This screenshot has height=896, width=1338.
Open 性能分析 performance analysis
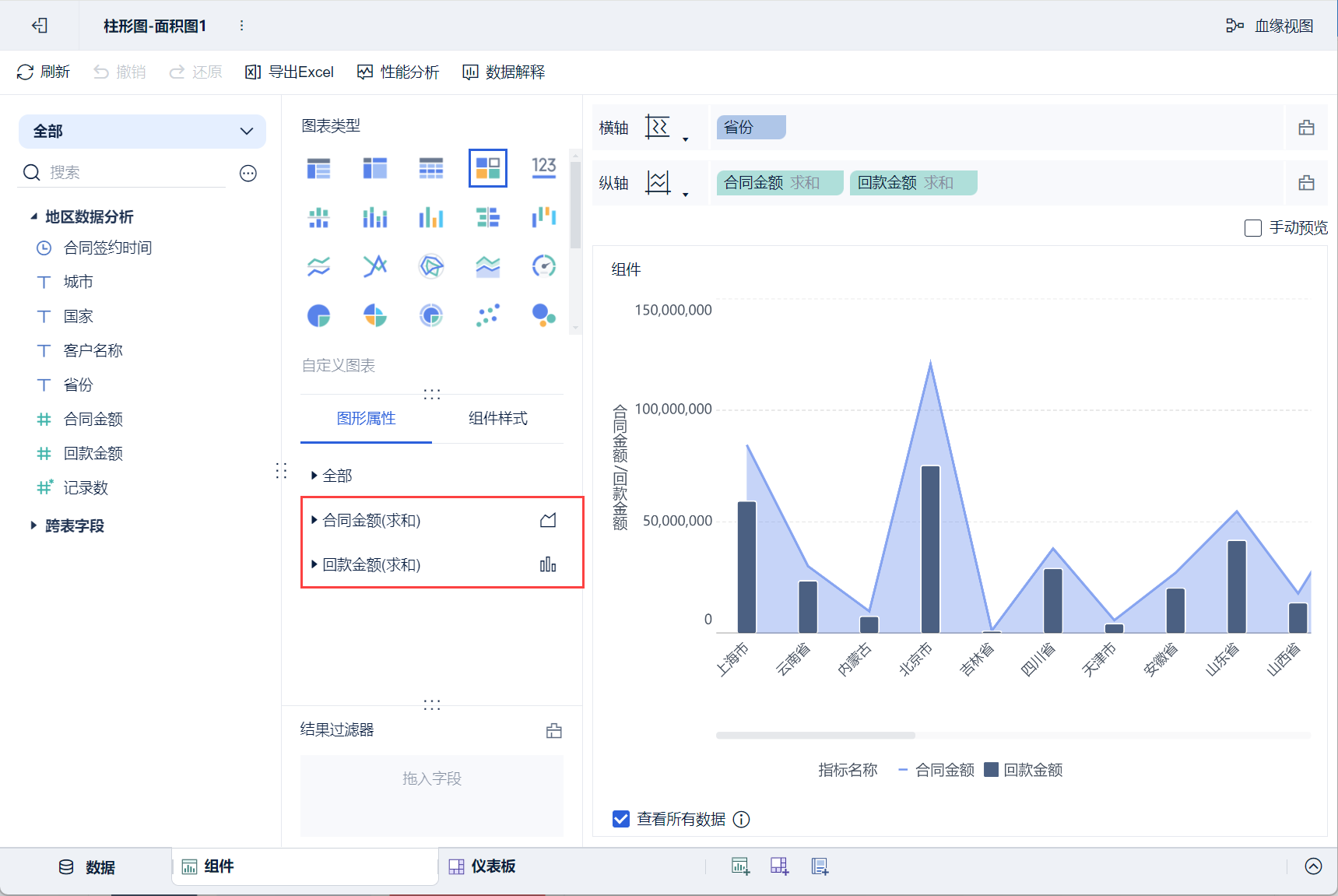pyautogui.click(x=398, y=72)
